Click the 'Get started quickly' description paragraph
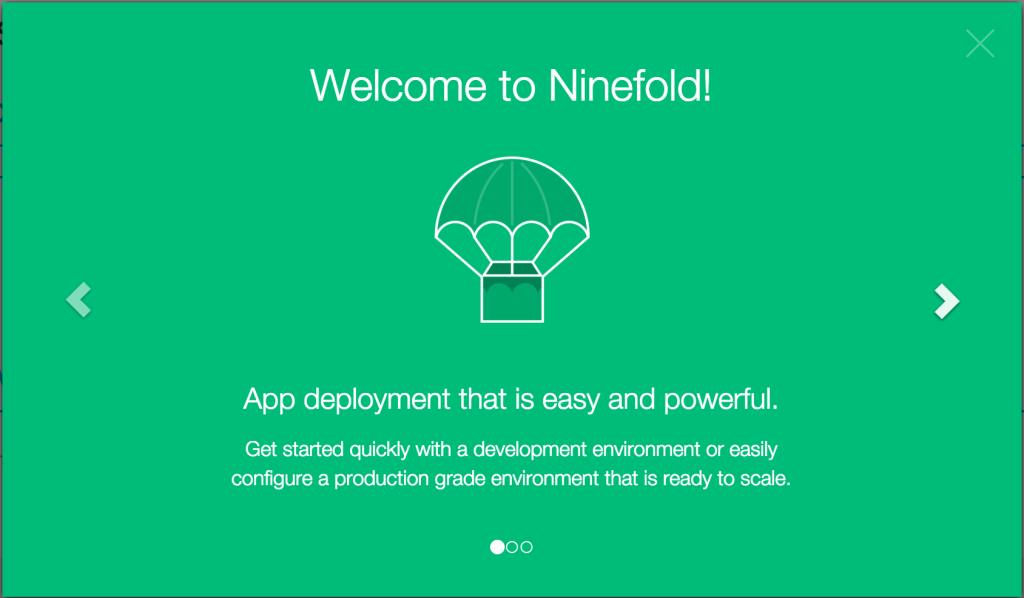Screen dimensions: 1024x598 pyautogui.click(x=511, y=464)
